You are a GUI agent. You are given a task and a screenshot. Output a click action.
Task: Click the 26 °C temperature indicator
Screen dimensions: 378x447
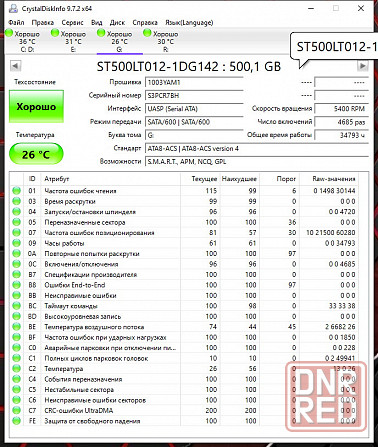click(x=36, y=154)
